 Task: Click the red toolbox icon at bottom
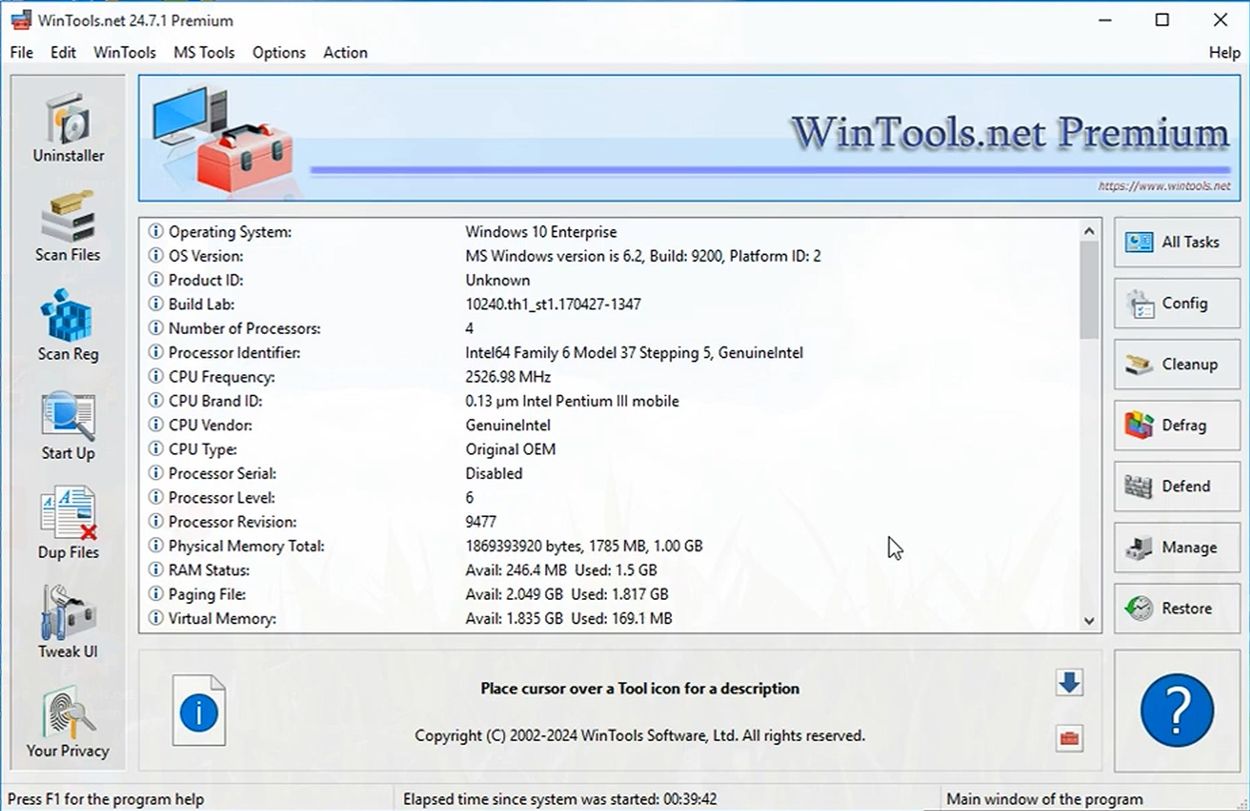click(x=1069, y=739)
